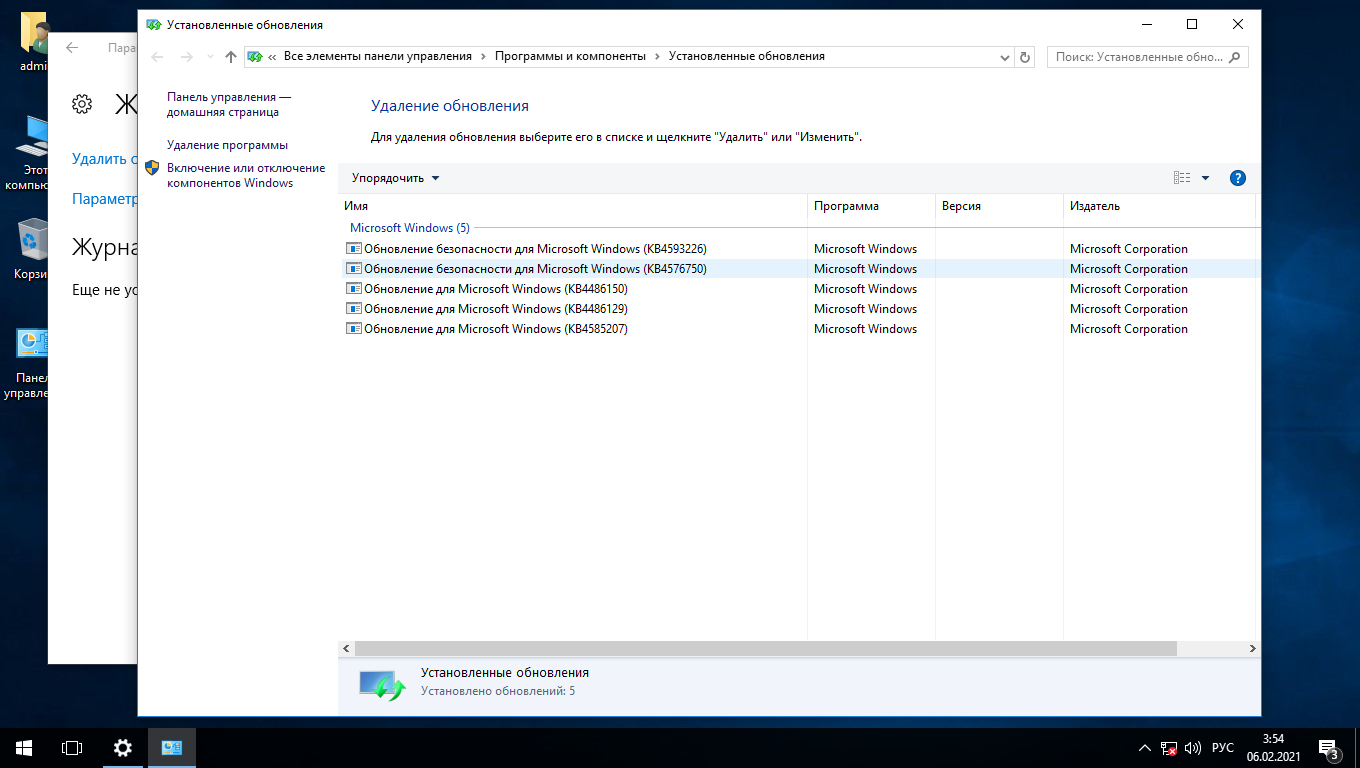
Task: Sort by the Имя column header
Action: 573,206
